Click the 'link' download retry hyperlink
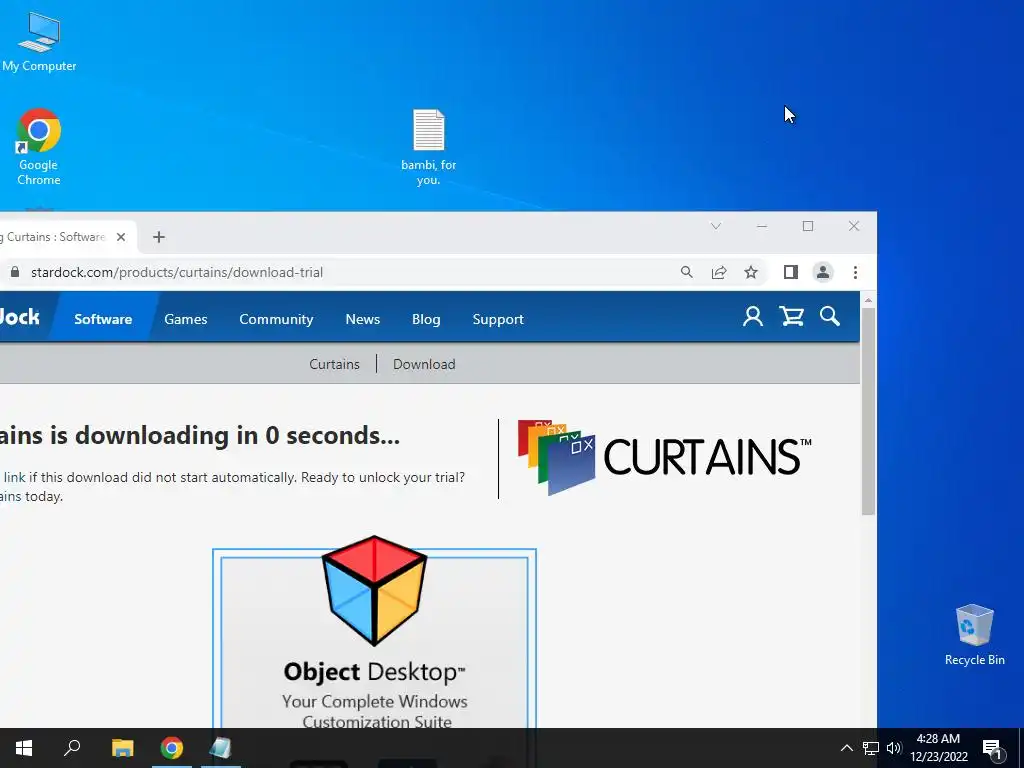Viewport: 1024px width, 768px height. (14, 477)
